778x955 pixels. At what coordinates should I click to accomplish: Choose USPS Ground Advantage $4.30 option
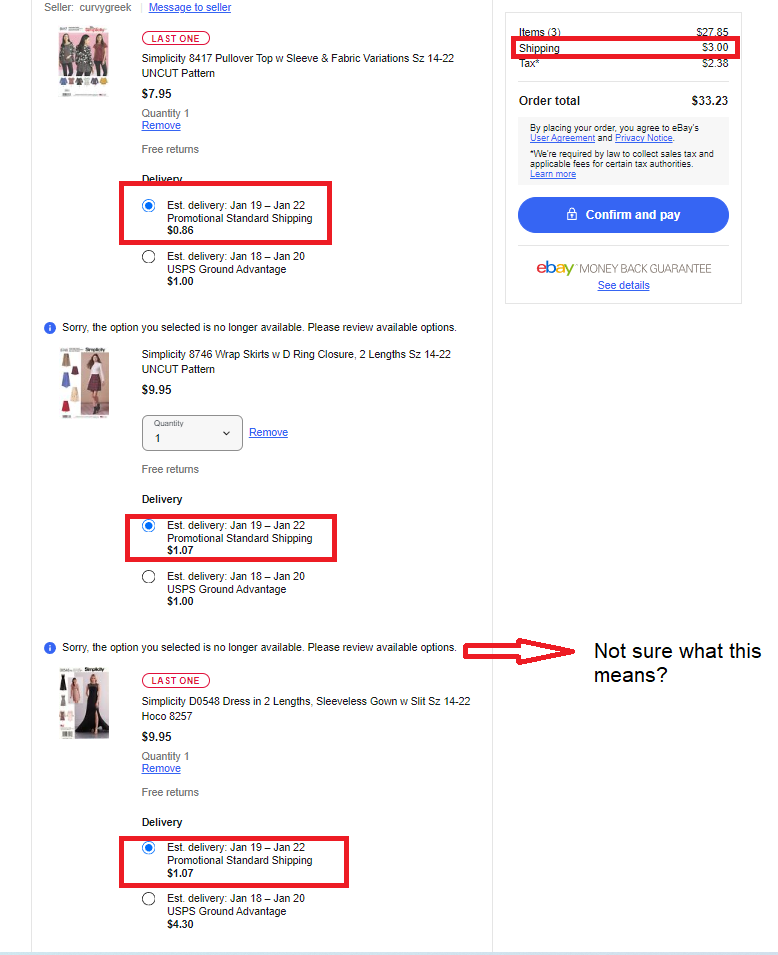[x=149, y=898]
